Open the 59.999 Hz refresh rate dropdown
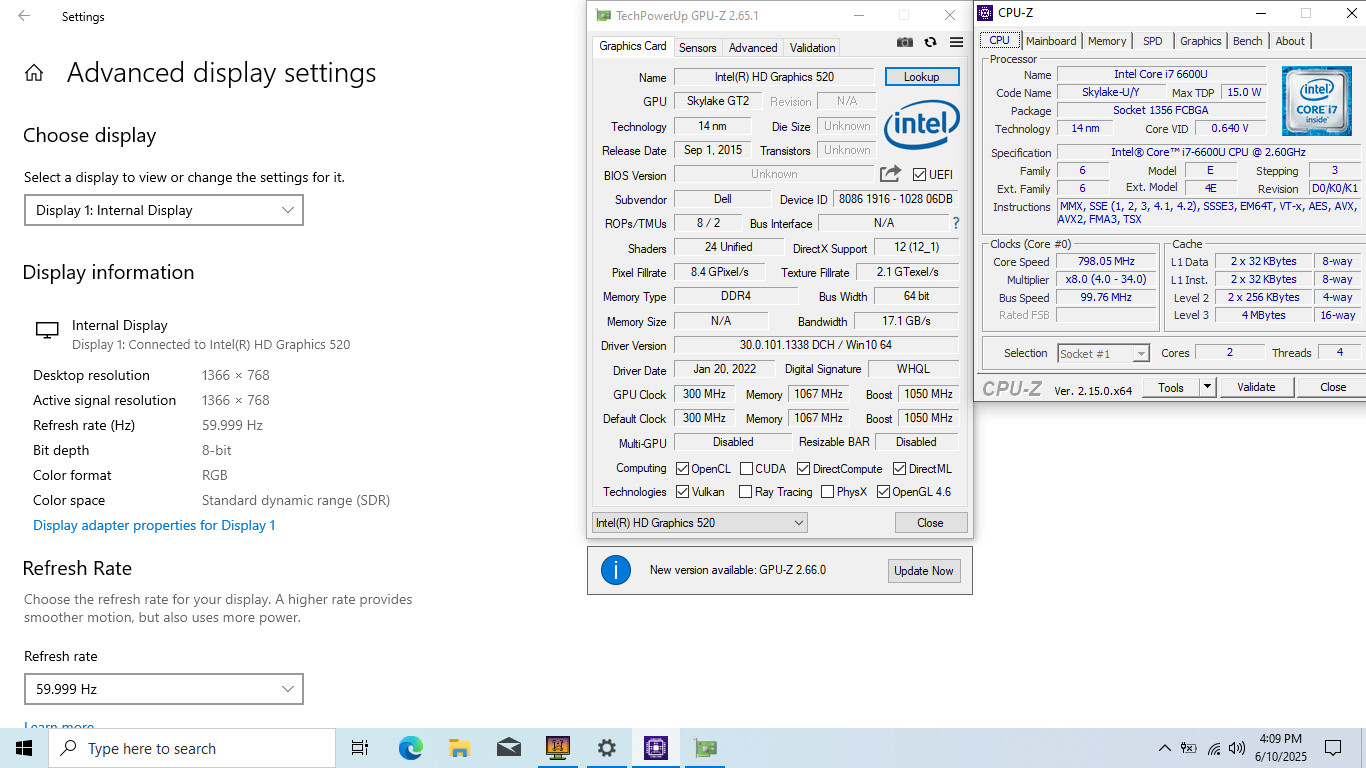Viewport: 1366px width, 768px height. point(164,689)
